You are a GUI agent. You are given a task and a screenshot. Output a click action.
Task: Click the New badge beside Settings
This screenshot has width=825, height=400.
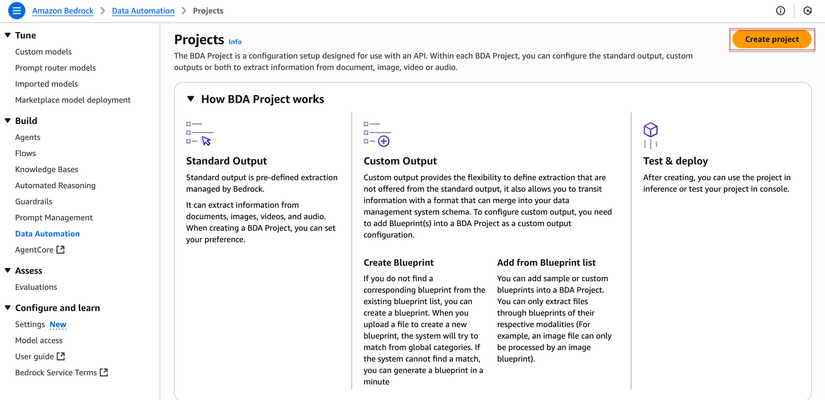[58, 324]
